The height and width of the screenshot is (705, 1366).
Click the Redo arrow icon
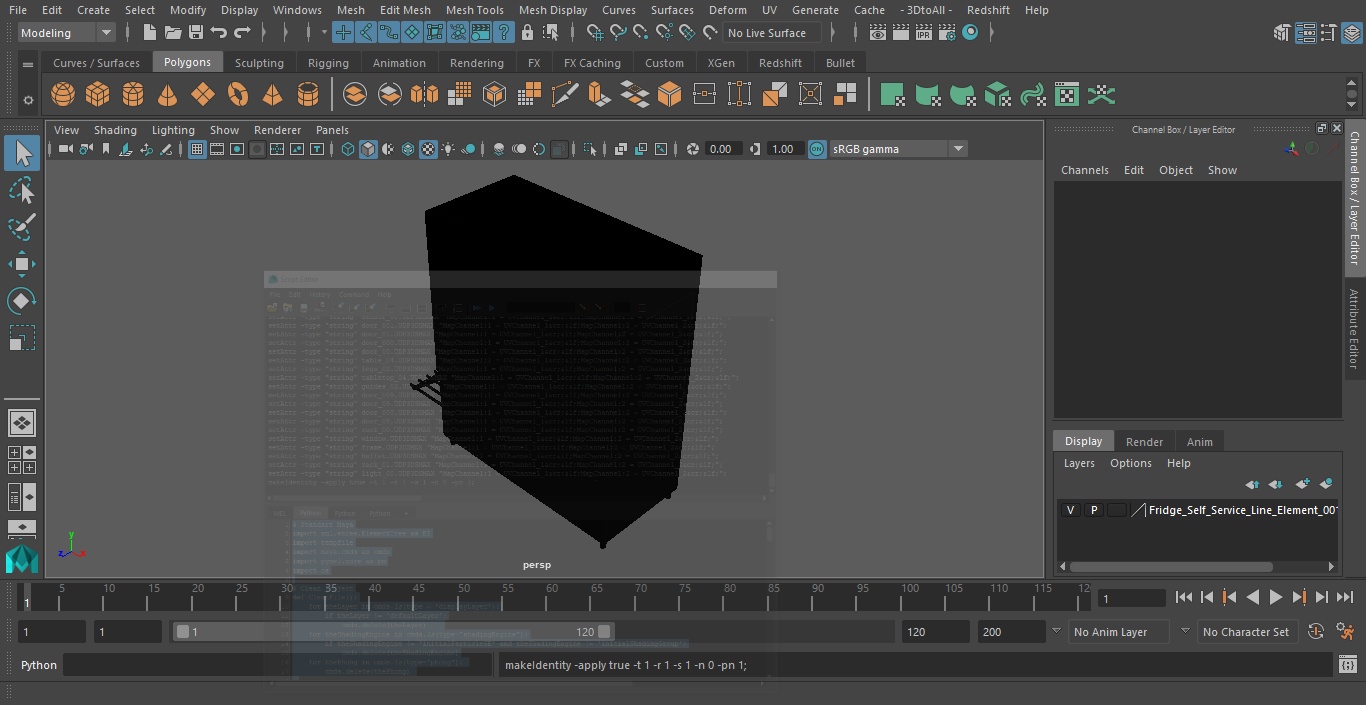(242, 33)
